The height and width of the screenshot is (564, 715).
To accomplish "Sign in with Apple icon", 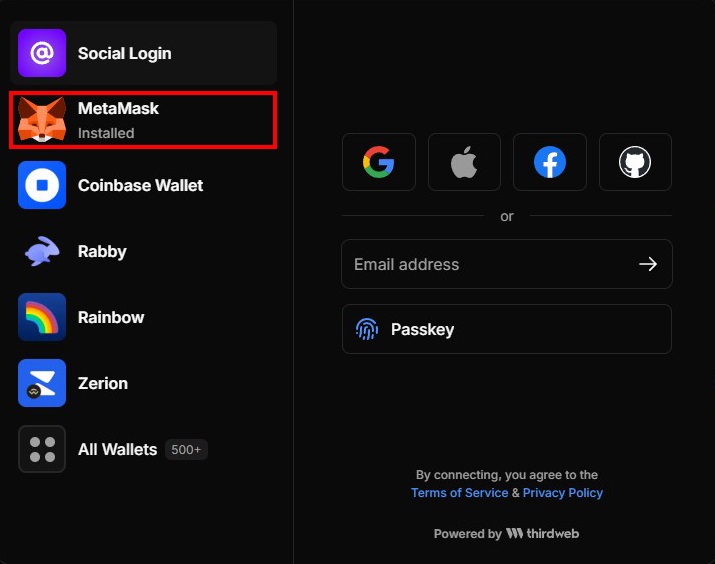I will point(464,162).
